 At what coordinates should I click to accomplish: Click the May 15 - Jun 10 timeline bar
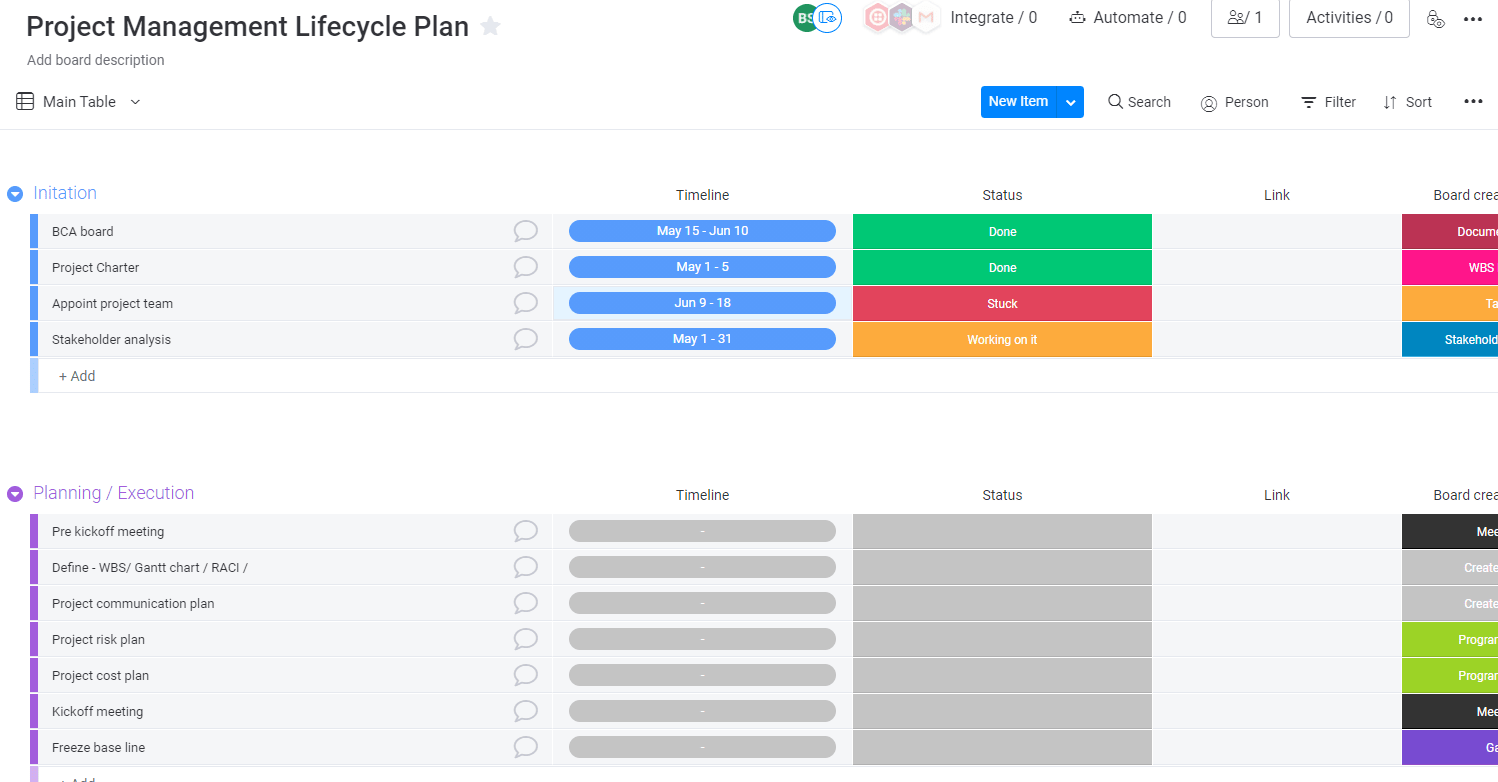pos(702,231)
